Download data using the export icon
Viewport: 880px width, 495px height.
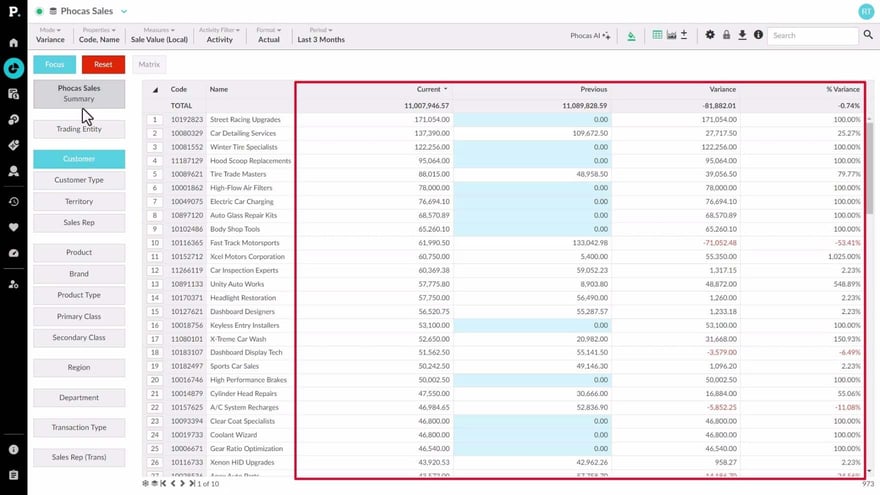[x=742, y=35]
